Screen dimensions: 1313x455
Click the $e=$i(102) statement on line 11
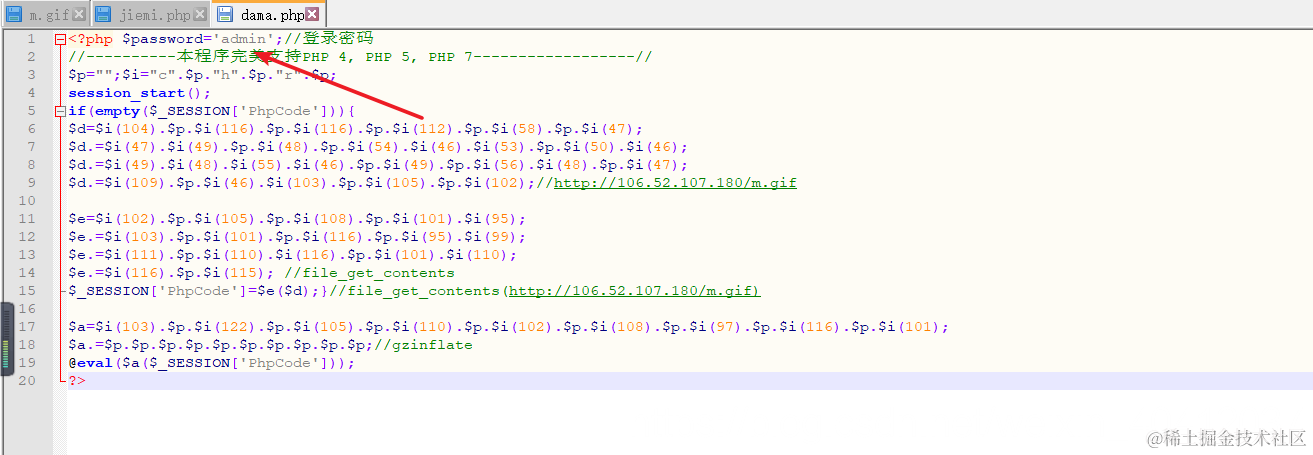point(297,219)
